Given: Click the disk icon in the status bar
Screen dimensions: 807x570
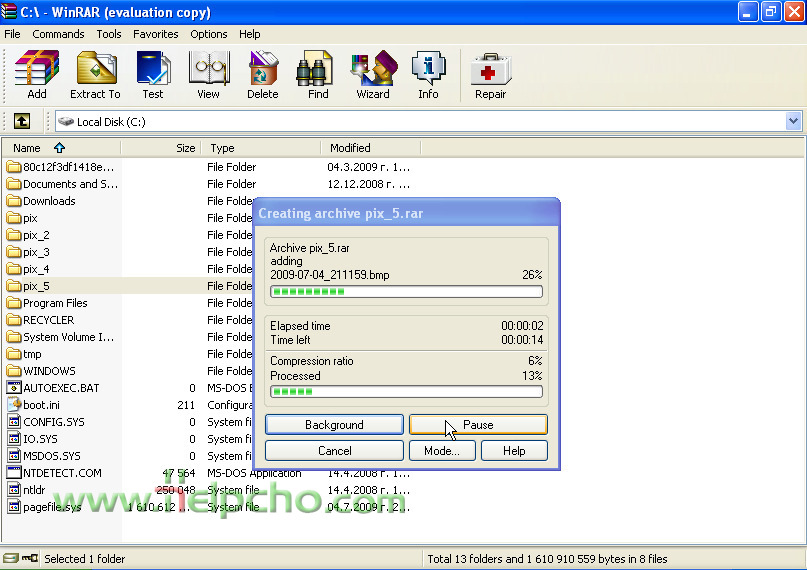Looking at the screenshot, I should pyautogui.click(x=10, y=558).
